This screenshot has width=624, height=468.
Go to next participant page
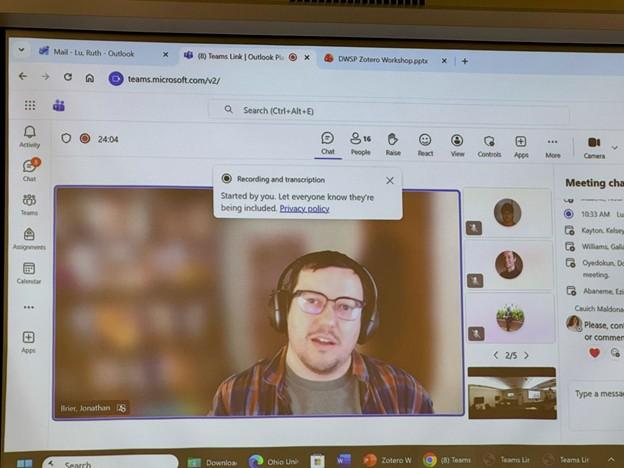pyautogui.click(x=526, y=355)
